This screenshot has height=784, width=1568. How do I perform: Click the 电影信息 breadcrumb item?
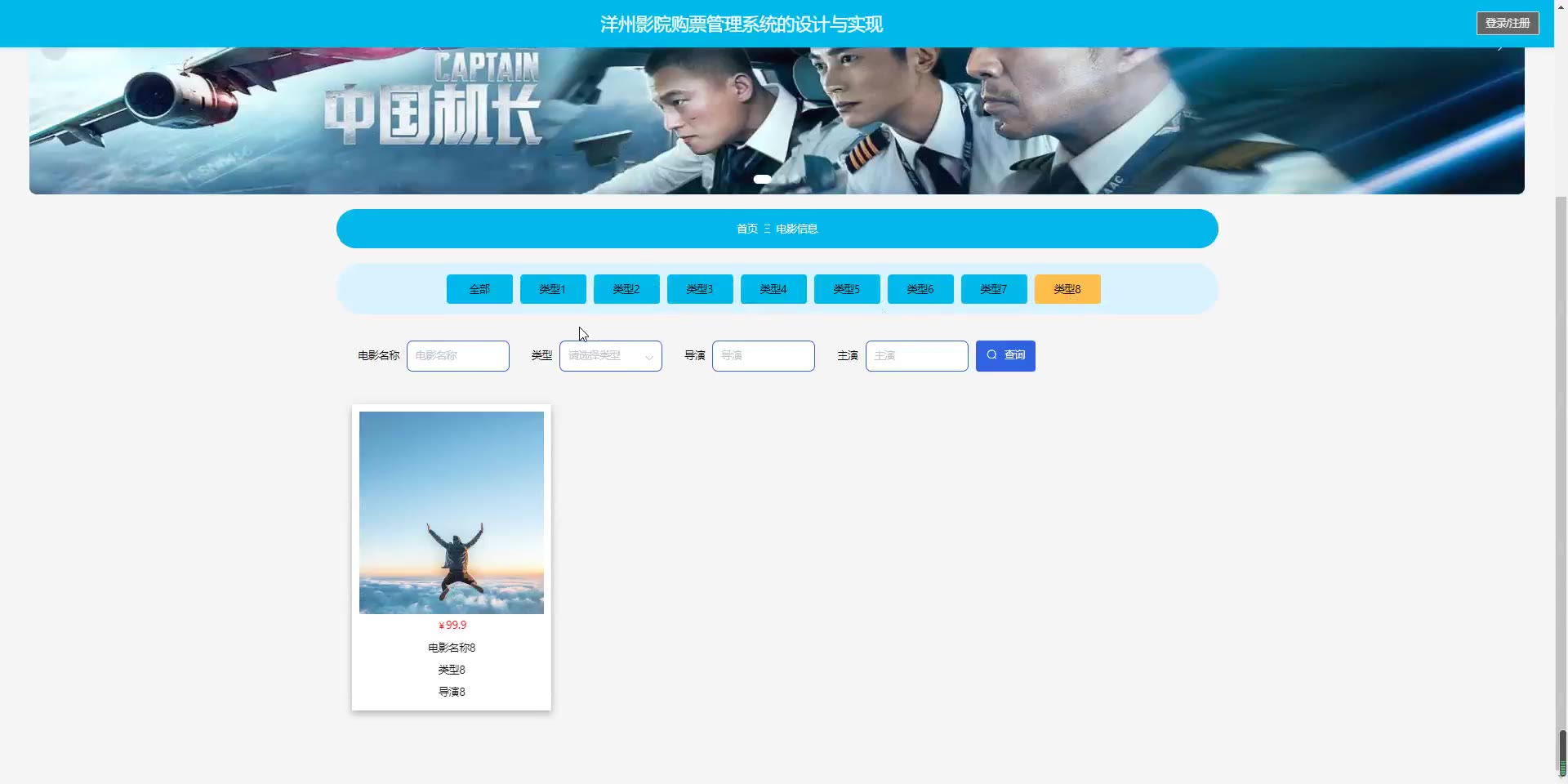click(797, 229)
